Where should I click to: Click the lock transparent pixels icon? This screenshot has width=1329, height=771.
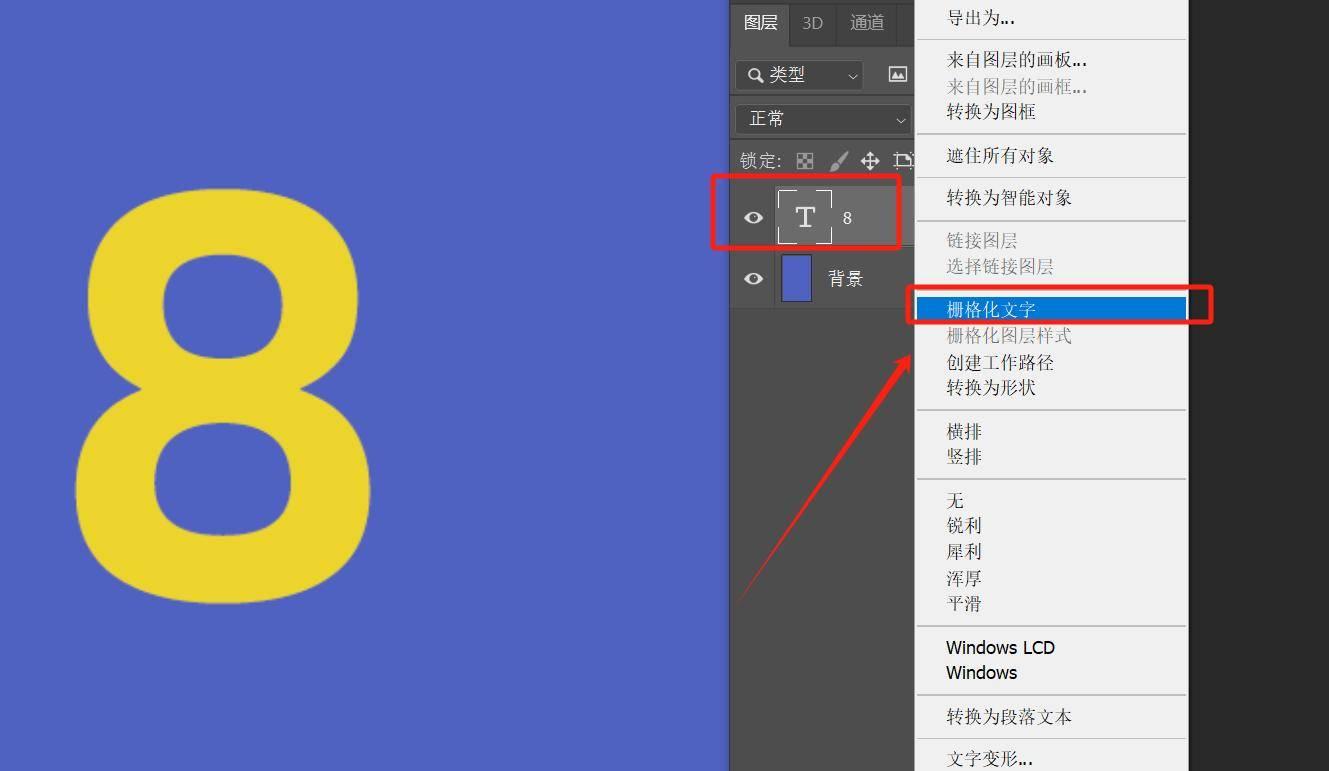pos(805,161)
